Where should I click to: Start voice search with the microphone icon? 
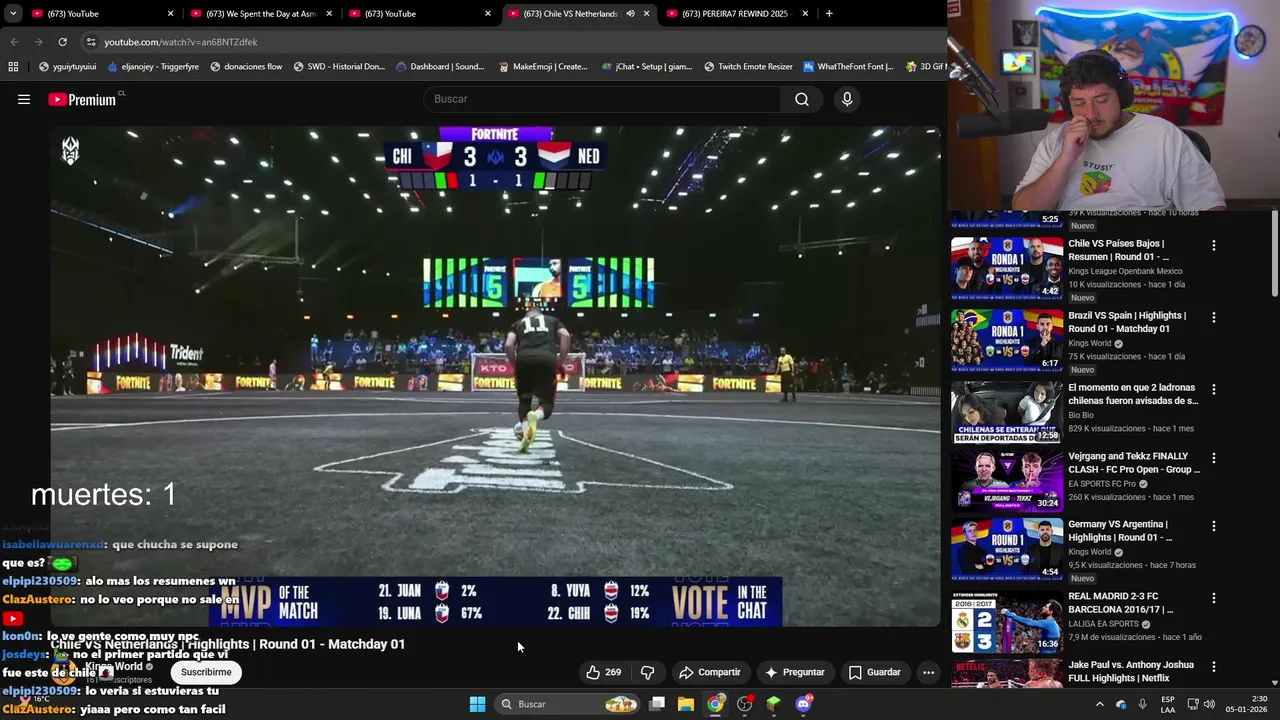click(847, 99)
